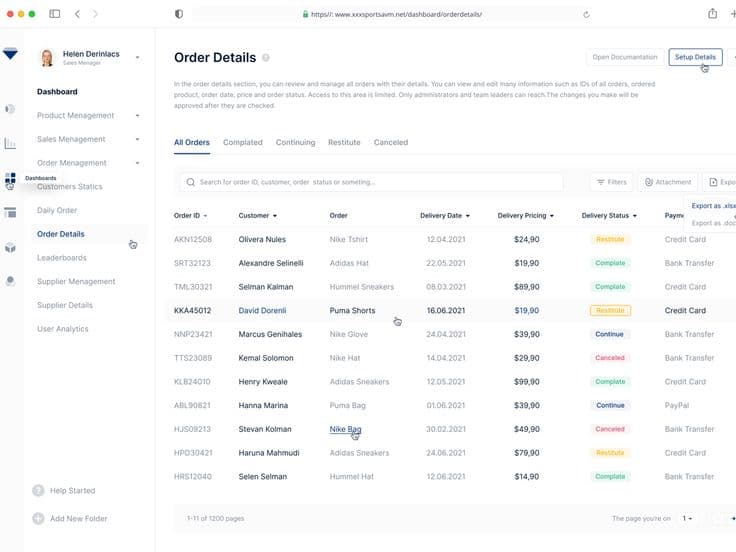Select the PayPal payment cell
736x552 pixels.
pyautogui.click(x=677, y=406)
